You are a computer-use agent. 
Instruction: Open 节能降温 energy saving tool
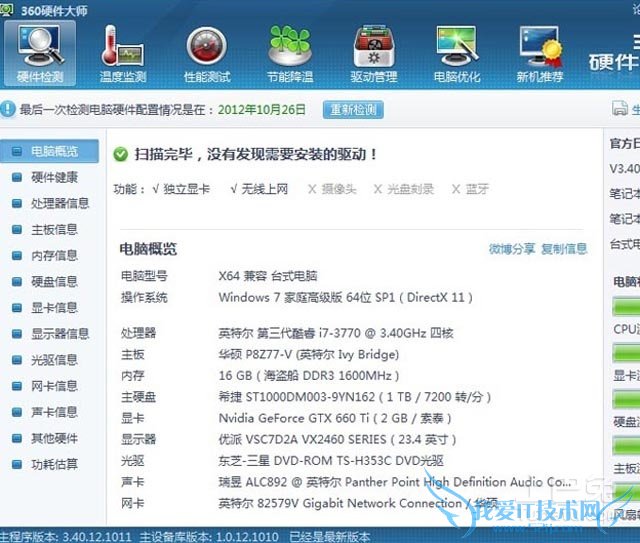coord(290,53)
